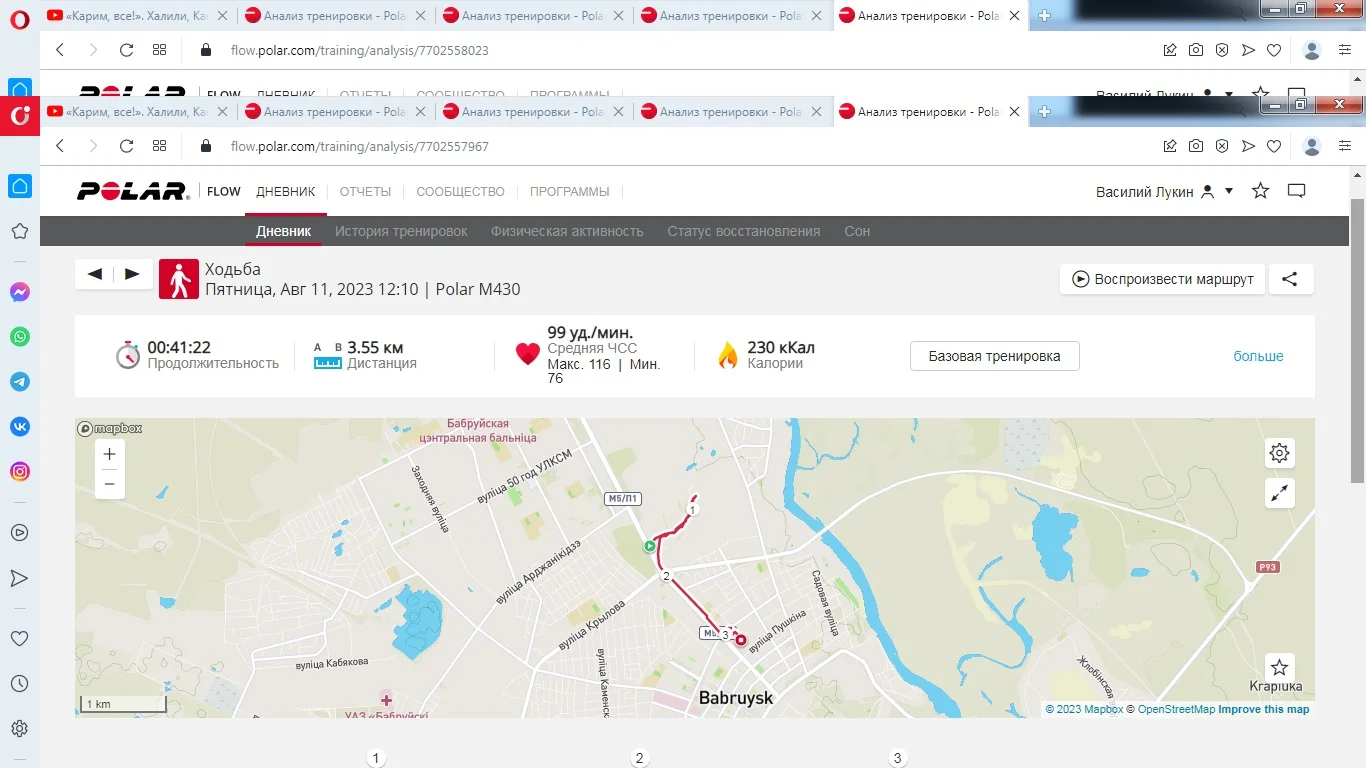Open Instagram in the Opera sidebar
Screen dimensions: 1366x768
(20, 472)
